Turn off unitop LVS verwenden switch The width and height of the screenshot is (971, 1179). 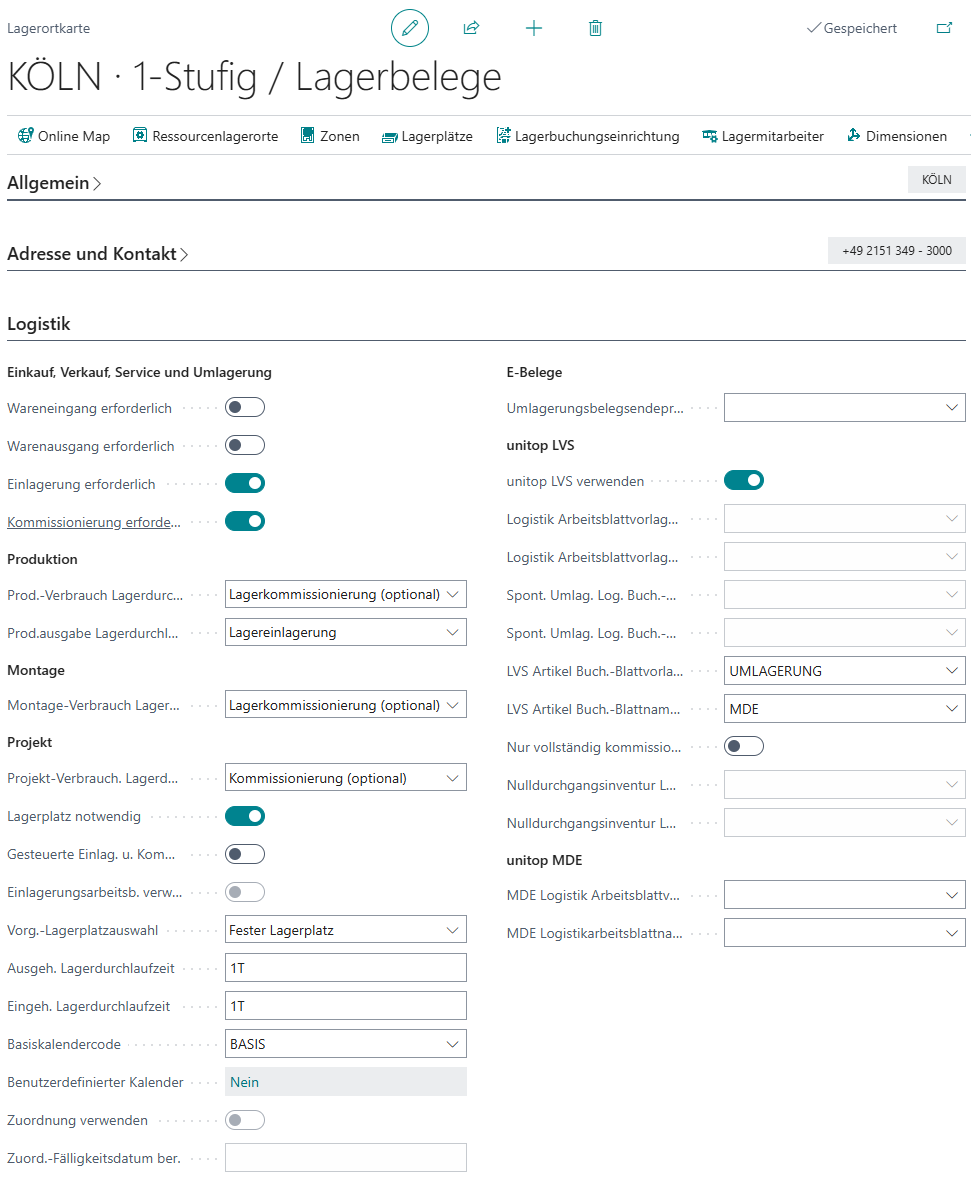coord(744,481)
